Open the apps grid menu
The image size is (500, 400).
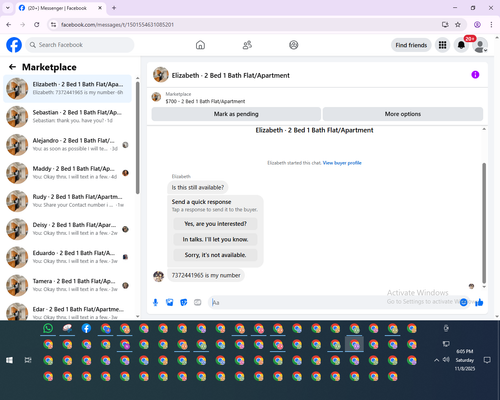coord(442,45)
